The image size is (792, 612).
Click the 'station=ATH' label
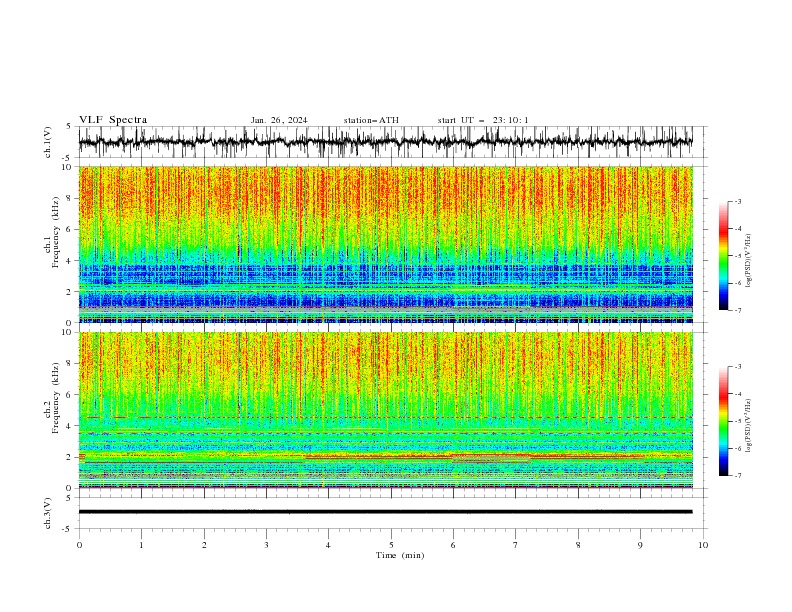[371, 120]
